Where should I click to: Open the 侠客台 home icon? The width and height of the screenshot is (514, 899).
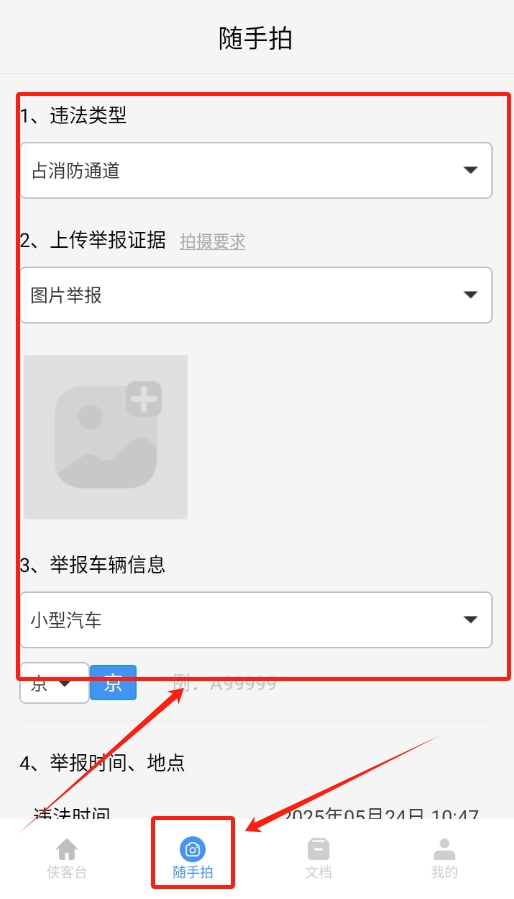click(67, 849)
